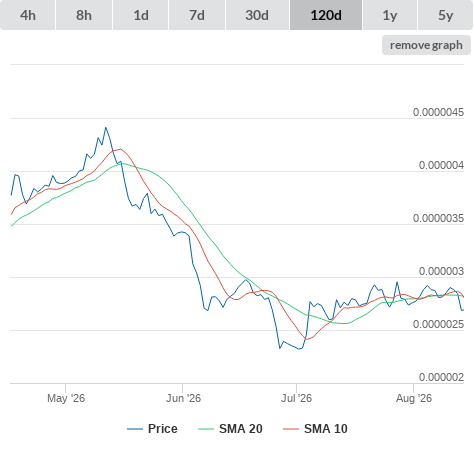This screenshot has width=474, height=455.
Task: Select the active 120d tab
Action: (326, 15)
